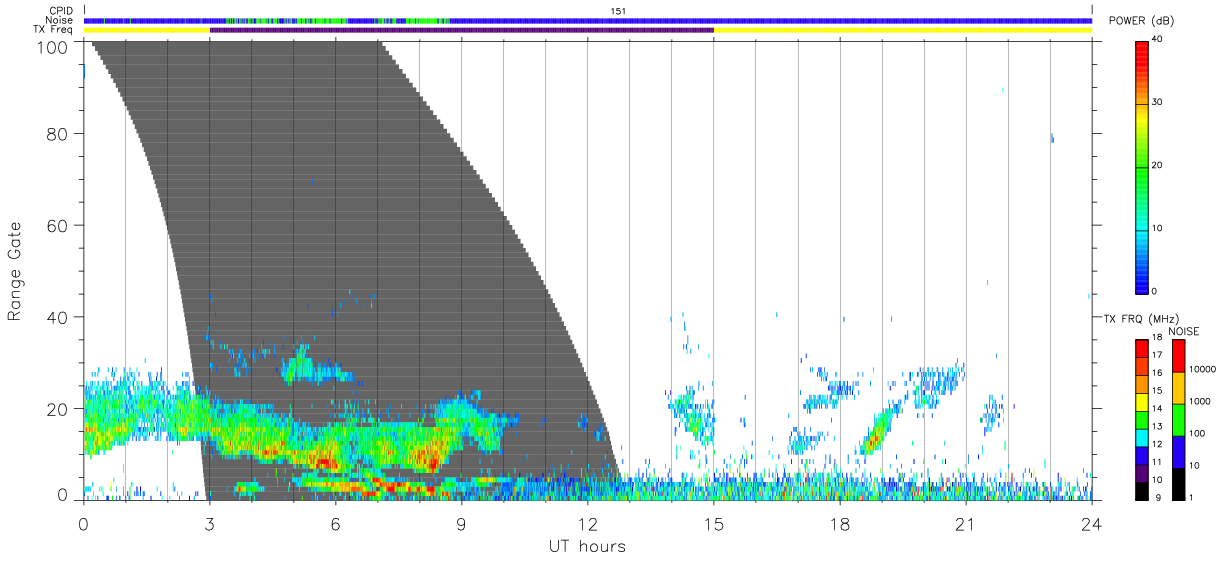Click x-axis tick label '12'
This screenshot has height=567, width=1228.
pos(587,524)
